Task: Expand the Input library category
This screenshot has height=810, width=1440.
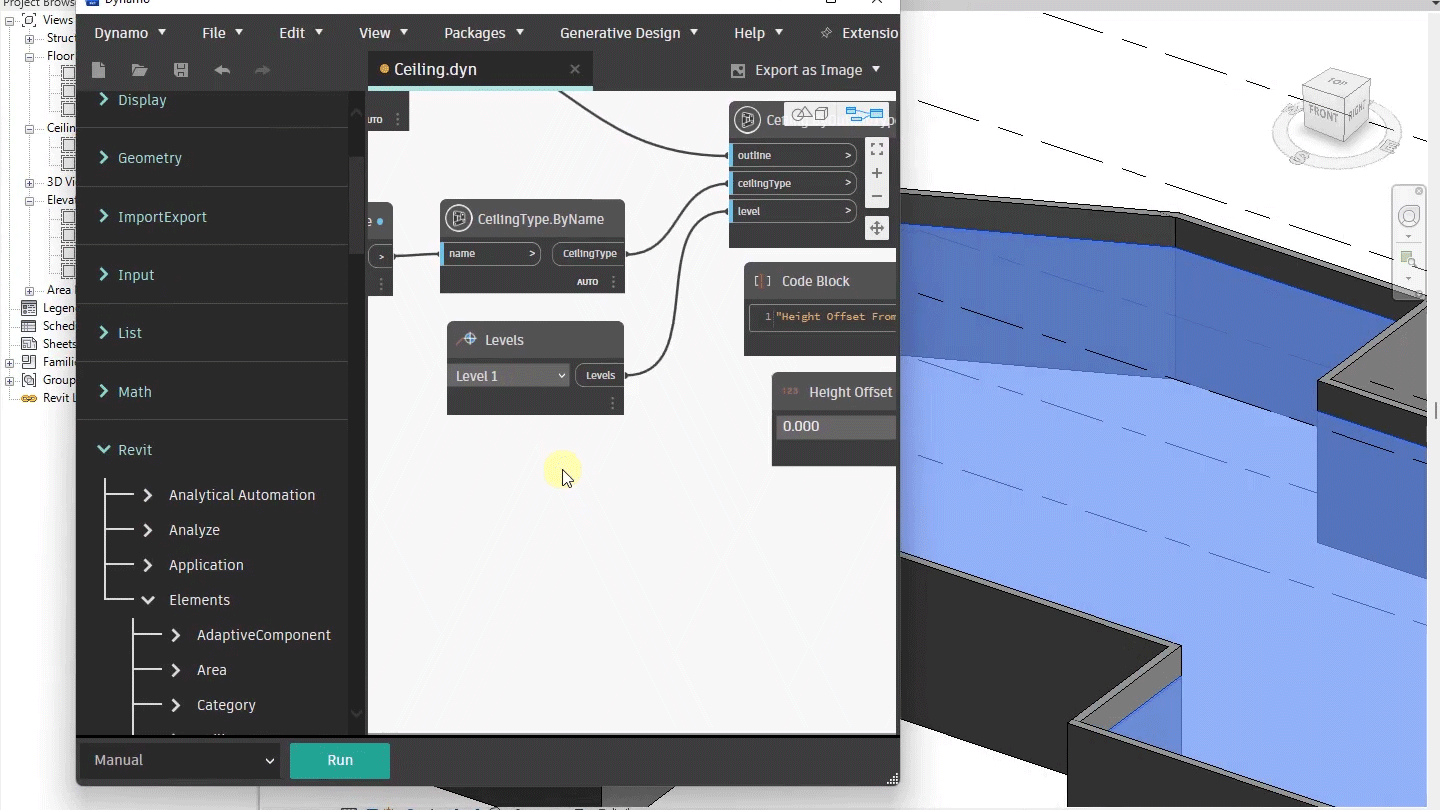Action: [103, 275]
